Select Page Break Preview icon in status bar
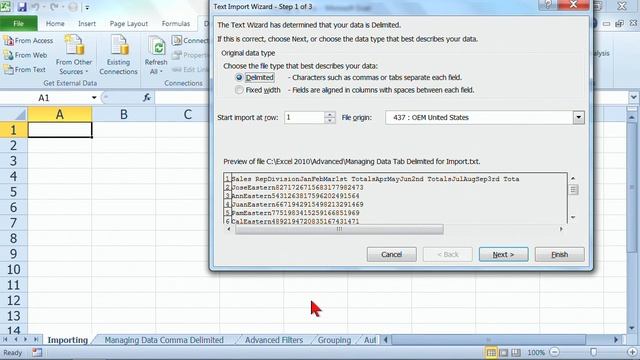640x360 pixels. (516, 353)
